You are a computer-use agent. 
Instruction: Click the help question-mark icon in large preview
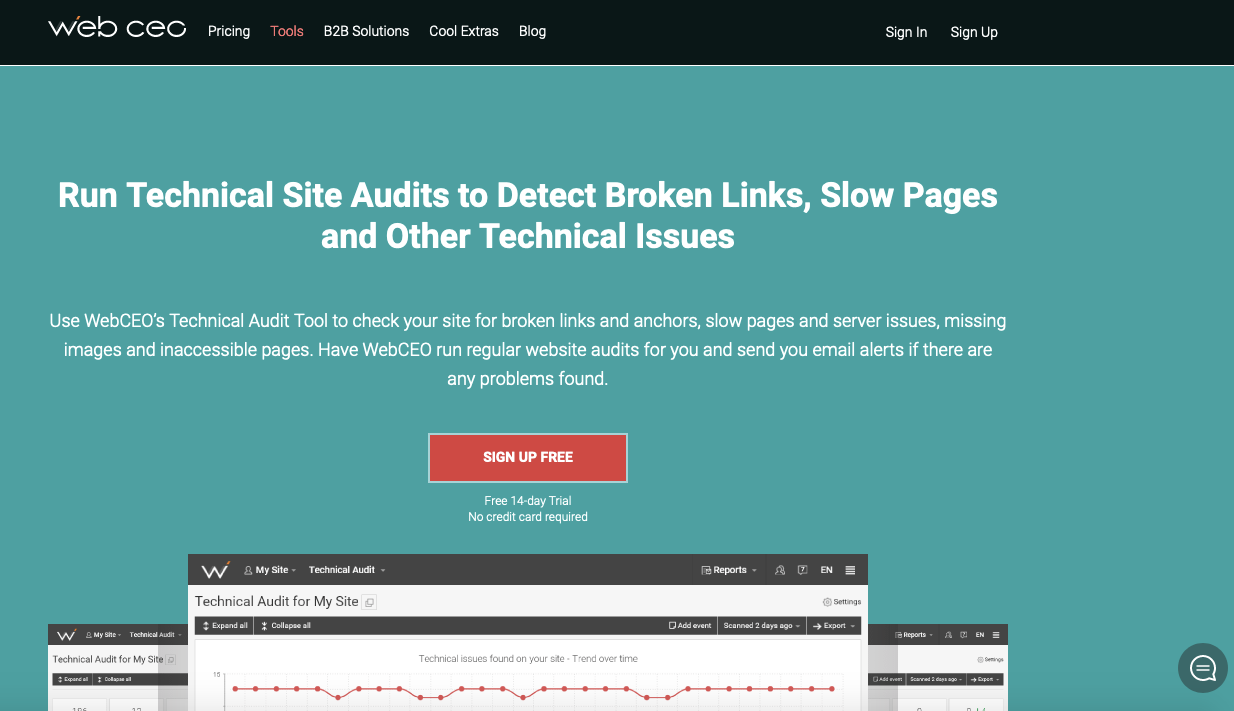coord(803,570)
